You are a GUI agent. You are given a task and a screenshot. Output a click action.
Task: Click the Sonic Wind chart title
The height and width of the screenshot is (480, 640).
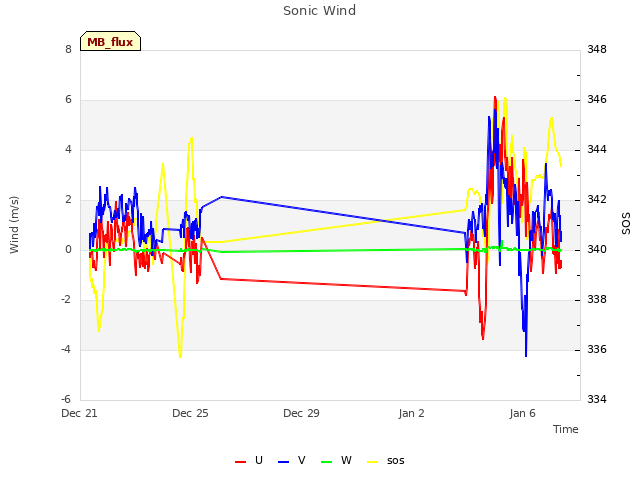320,11
